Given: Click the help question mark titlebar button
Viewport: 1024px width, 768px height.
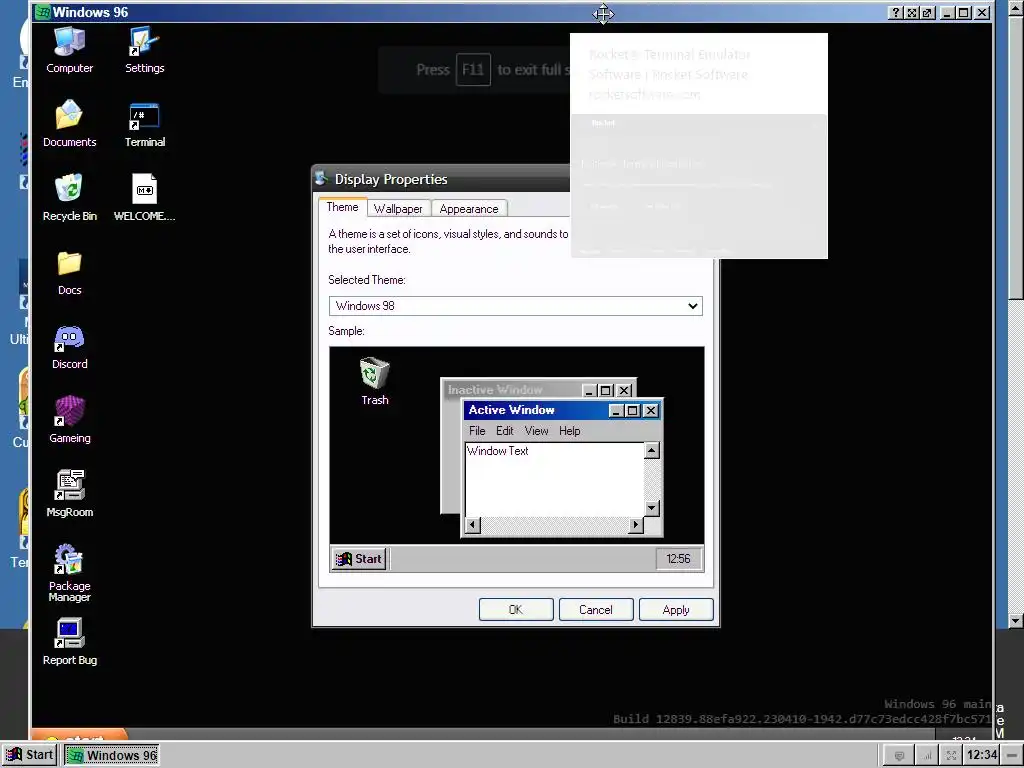Looking at the screenshot, I should [896, 12].
